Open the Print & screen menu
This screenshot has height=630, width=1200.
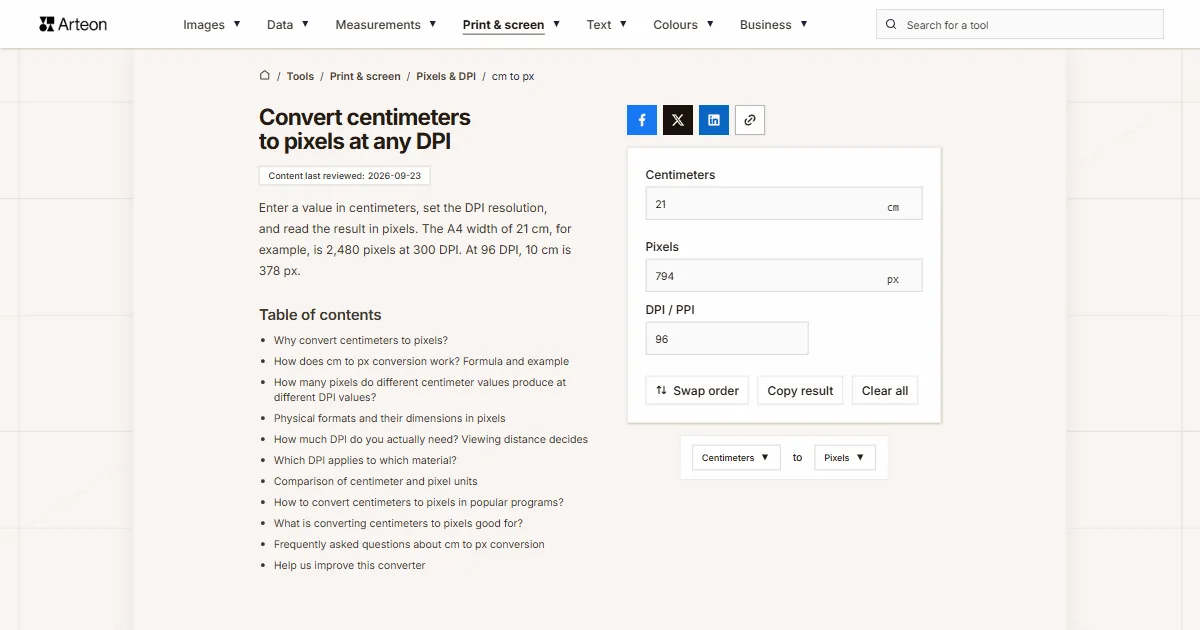tap(512, 25)
